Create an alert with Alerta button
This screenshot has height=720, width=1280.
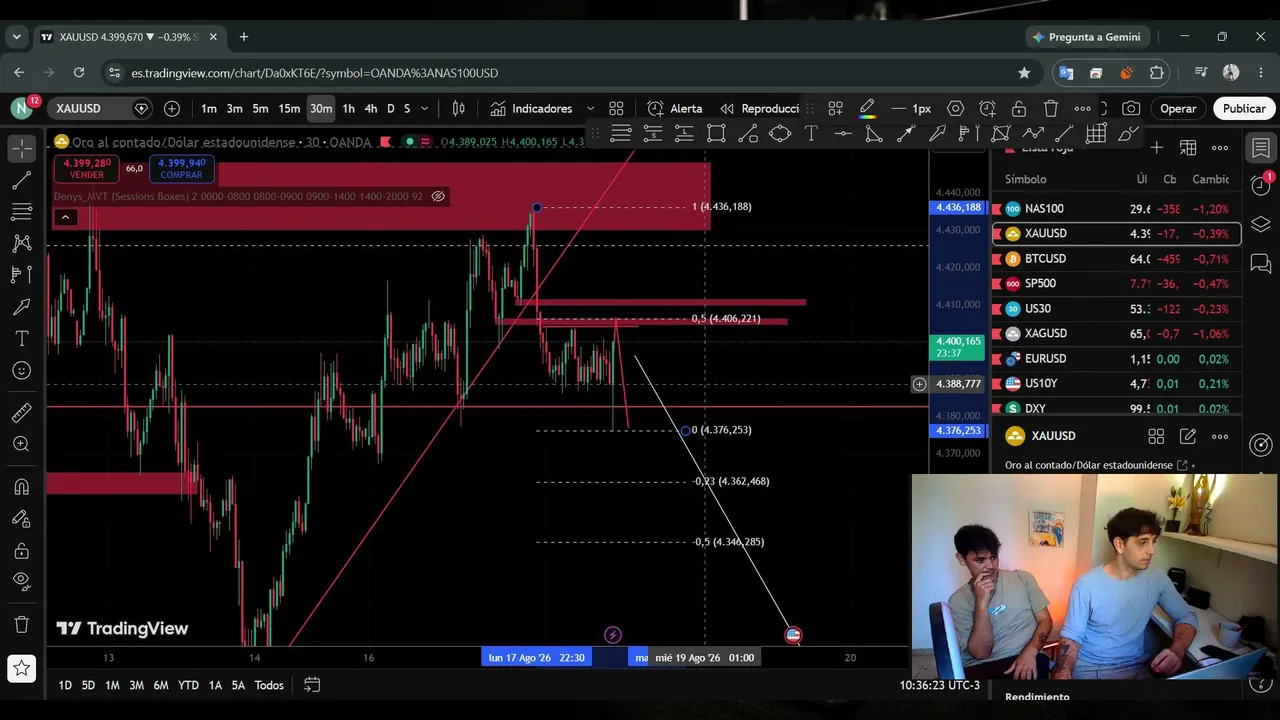point(675,108)
